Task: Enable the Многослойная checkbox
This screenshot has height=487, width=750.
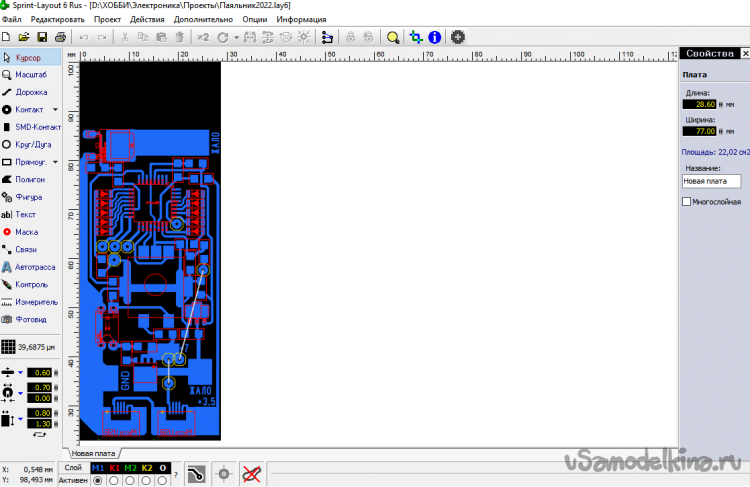Action: tap(686, 201)
